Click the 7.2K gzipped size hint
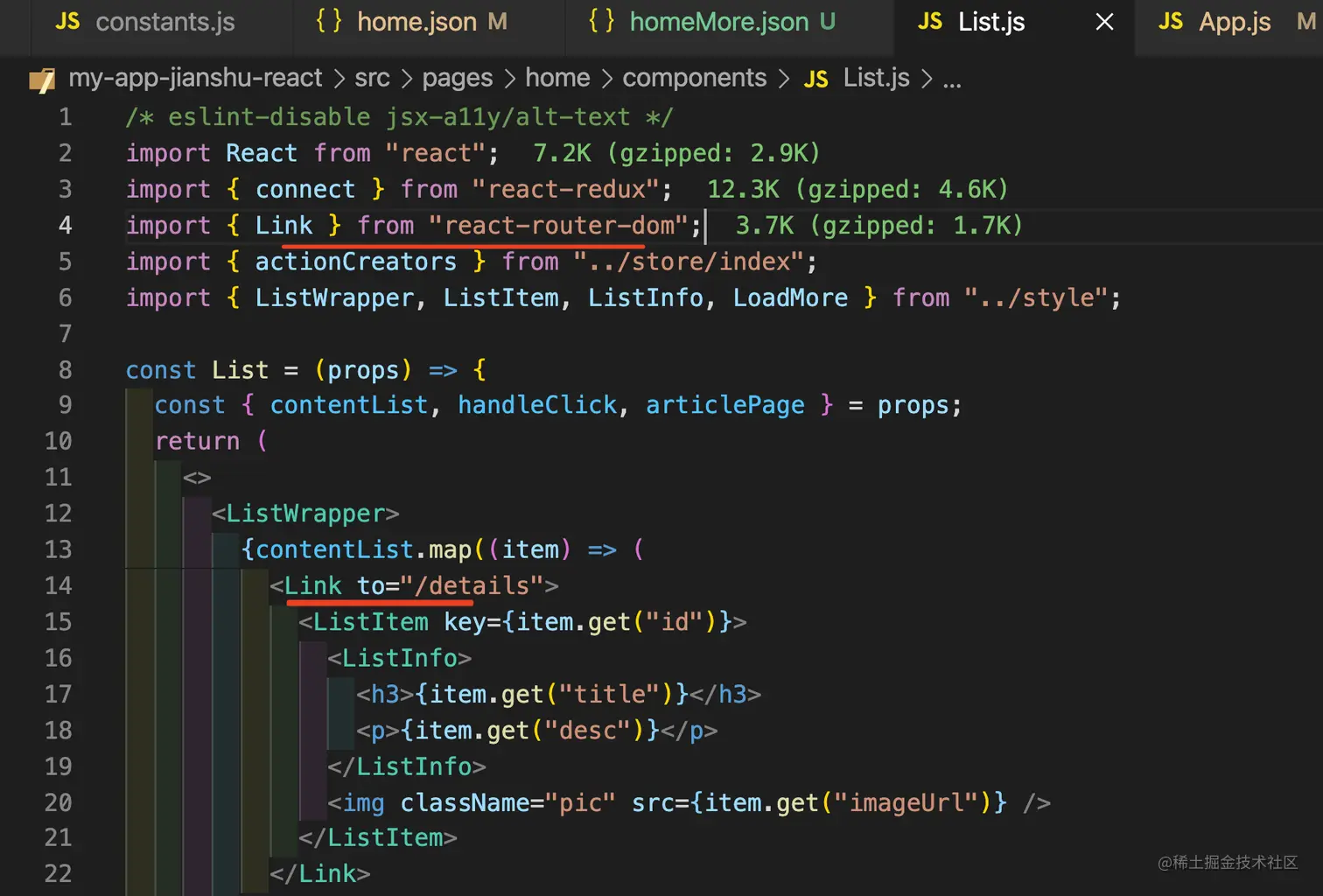This screenshot has height=896, width=1323. [x=676, y=154]
